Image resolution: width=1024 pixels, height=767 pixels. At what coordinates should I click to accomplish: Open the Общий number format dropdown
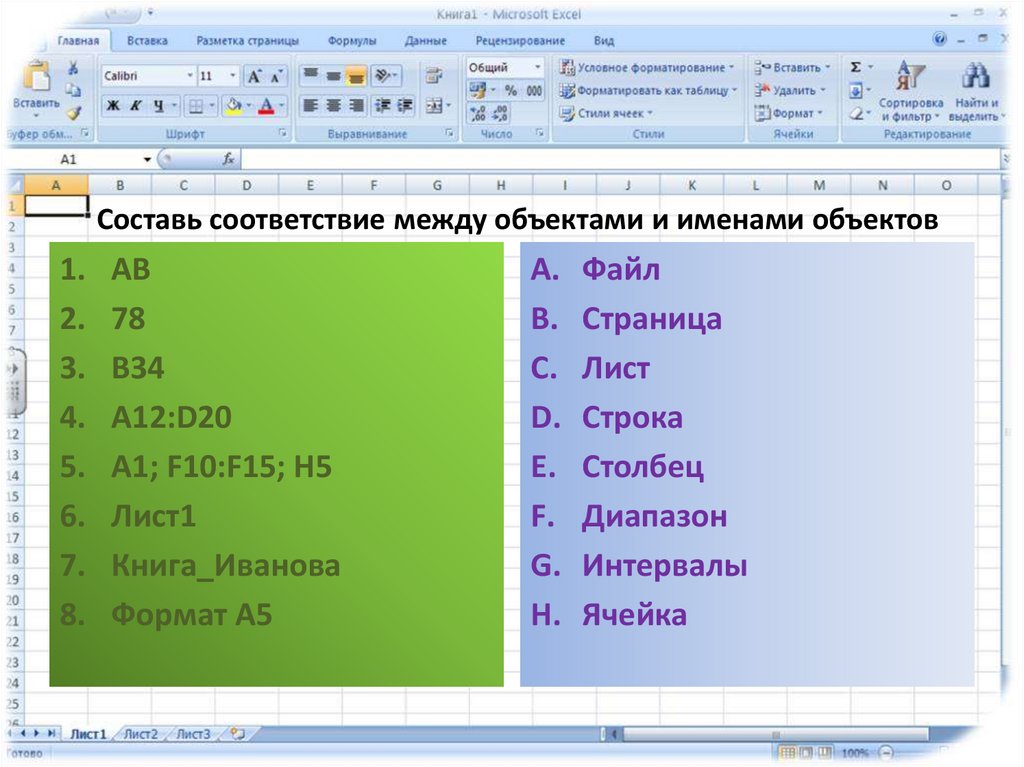point(537,67)
